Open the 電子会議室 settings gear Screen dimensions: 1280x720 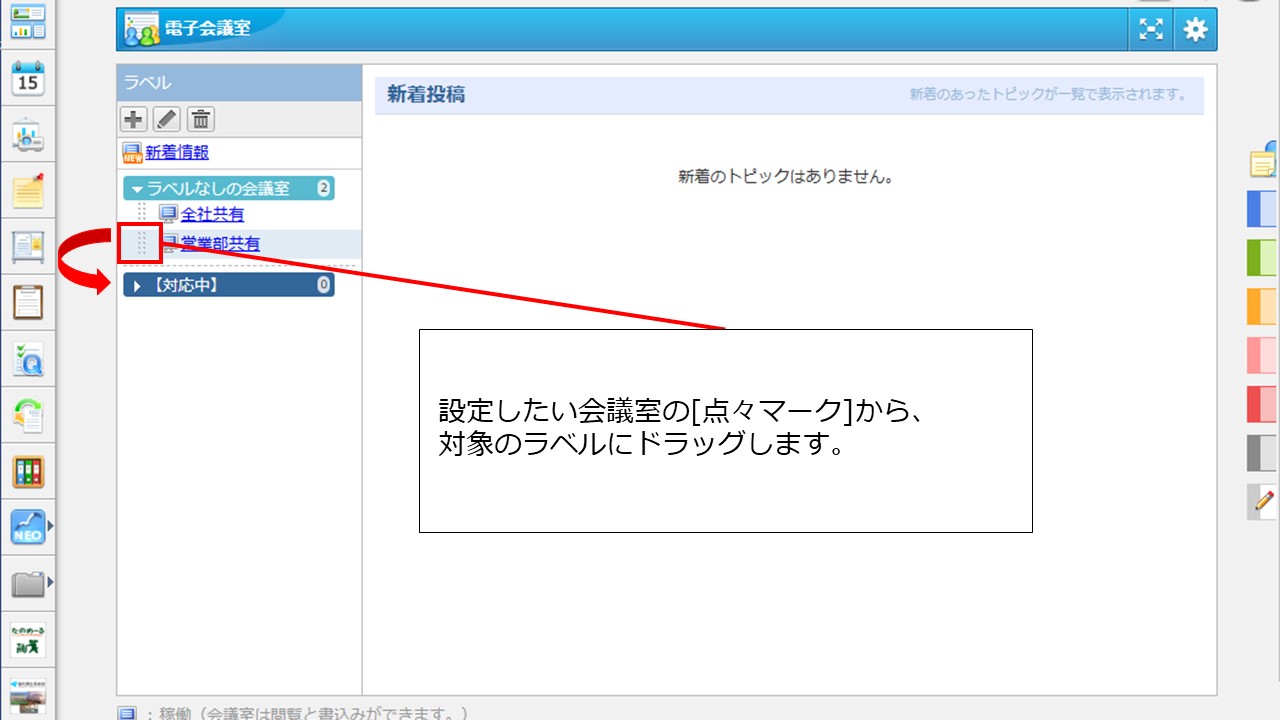1194,29
